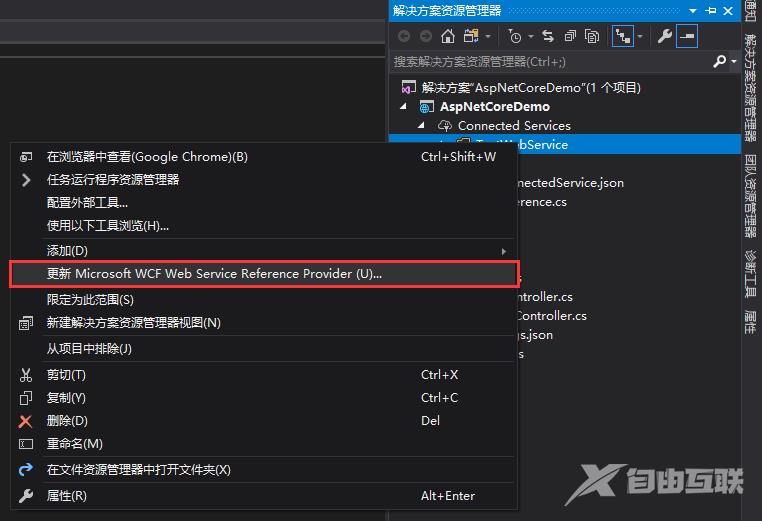Open the Pending Changes Filter dropdown arrow
The image size is (762, 521).
[x=531, y=36]
